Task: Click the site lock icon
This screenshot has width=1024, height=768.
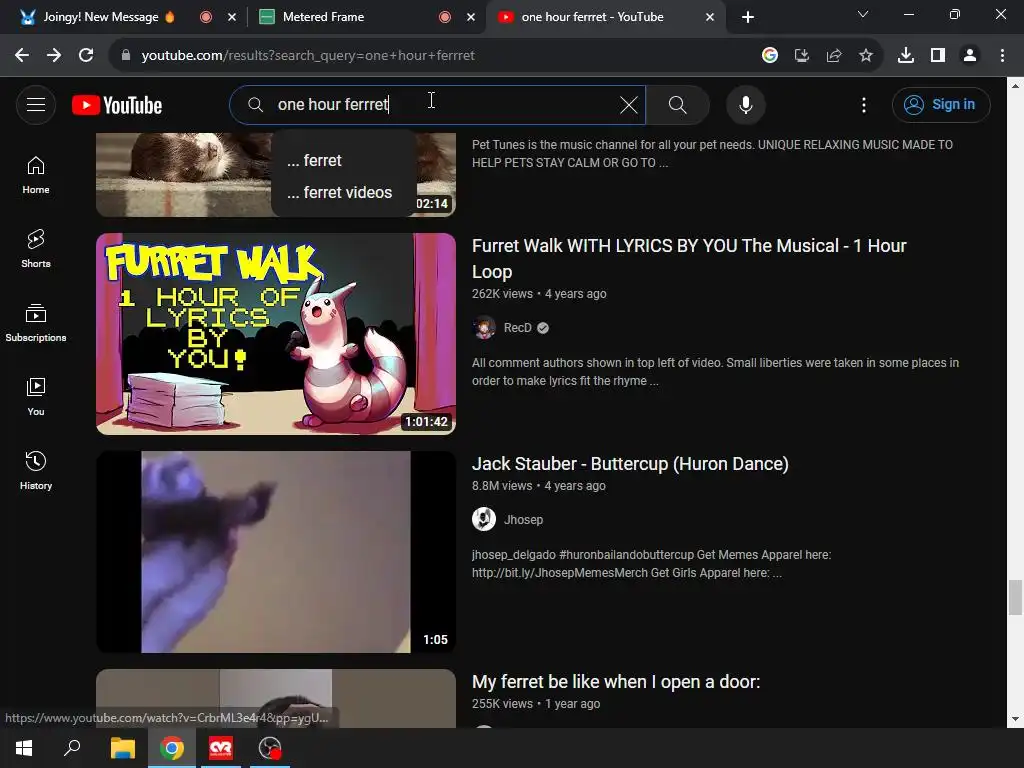Action: click(126, 56)
